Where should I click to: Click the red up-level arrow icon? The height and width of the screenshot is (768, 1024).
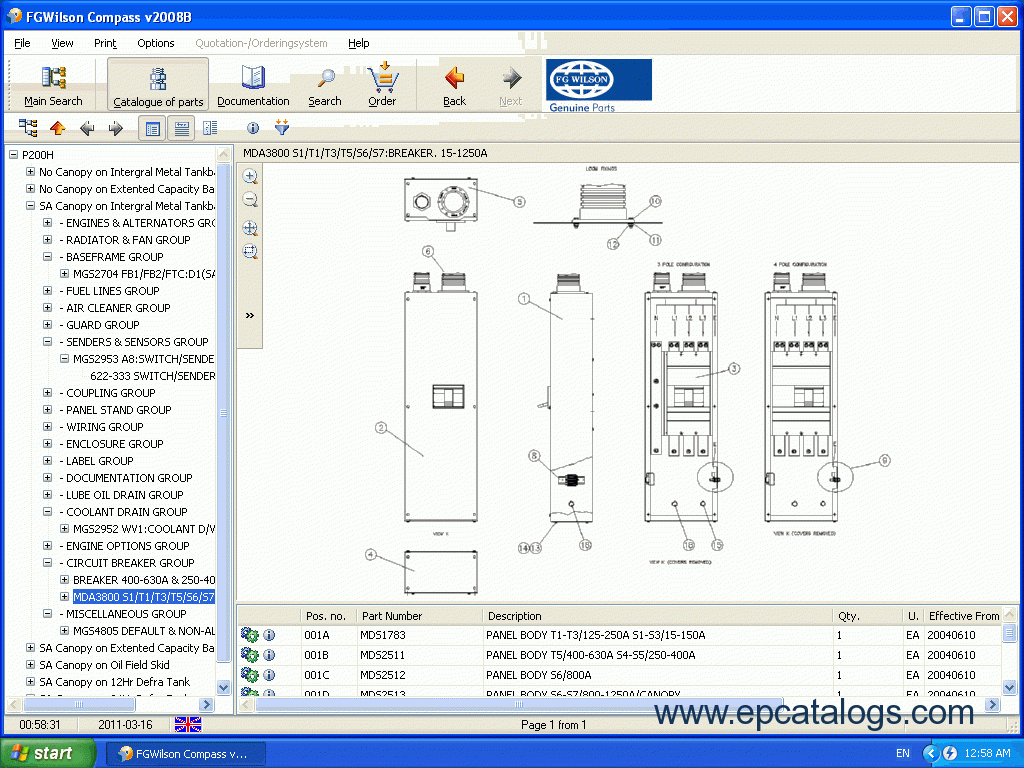click(57, 128)
